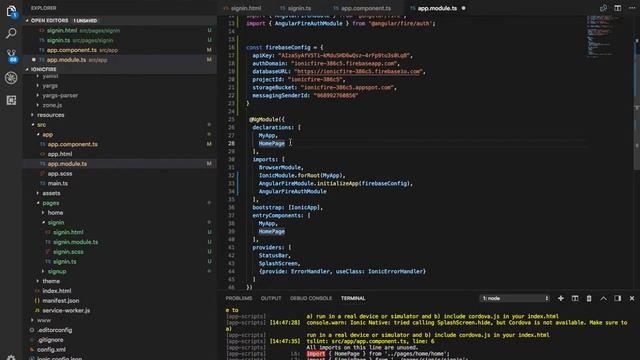Open signin.html in Open Editors list
Viewport: 640px width, 360px height.
[x=120, y=30]
